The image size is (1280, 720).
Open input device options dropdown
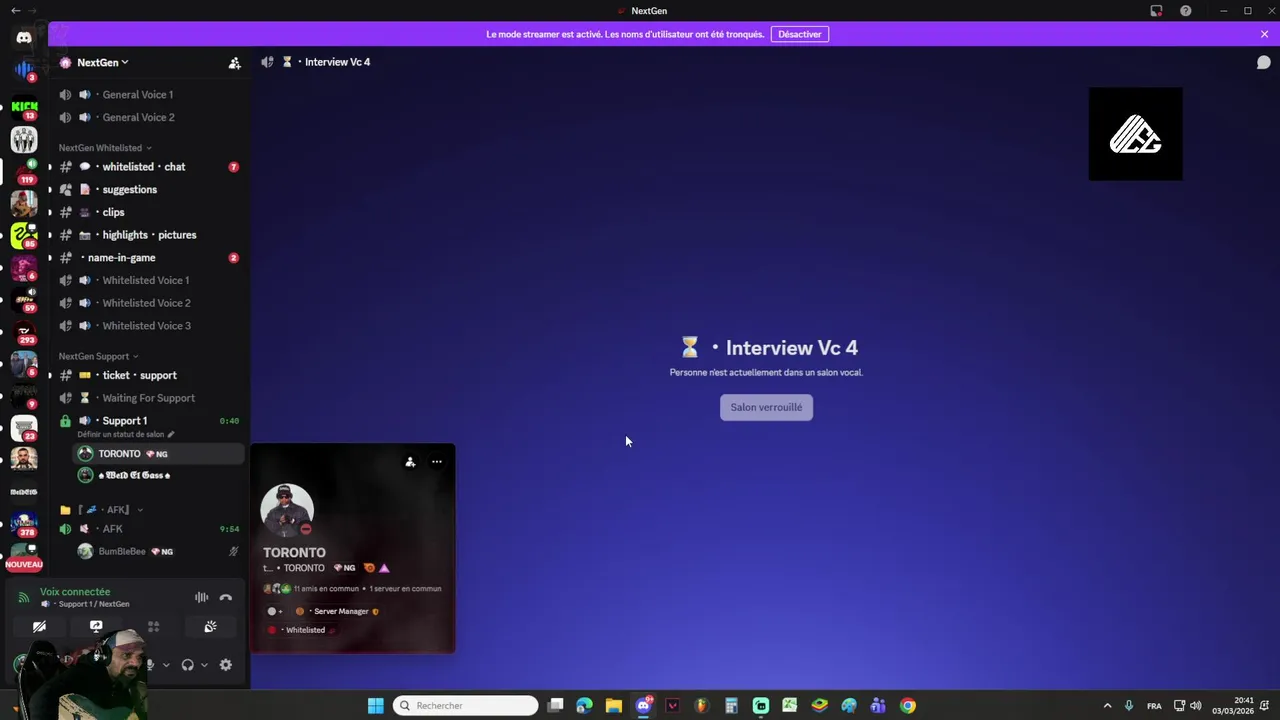[166, 665]
